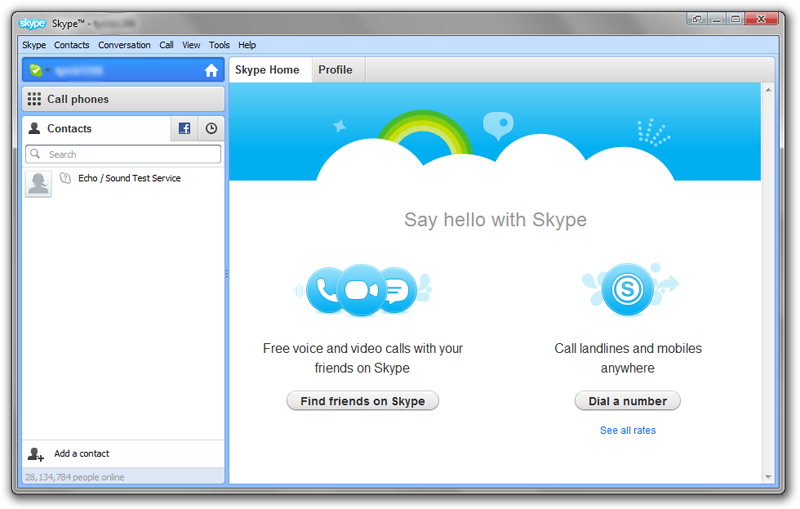The image size is (800, 509).
Task: Click the green status checkmark icon
Action: [36, 70]
